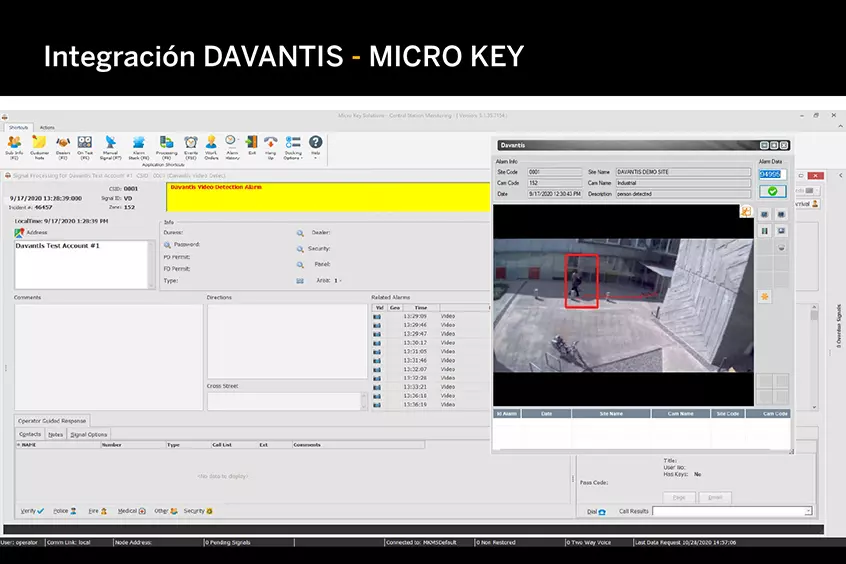Select related alarm at 13:33:21
The width and height of the screenshot is (846, 564).
pyautogui.click(x=430, y=387)
